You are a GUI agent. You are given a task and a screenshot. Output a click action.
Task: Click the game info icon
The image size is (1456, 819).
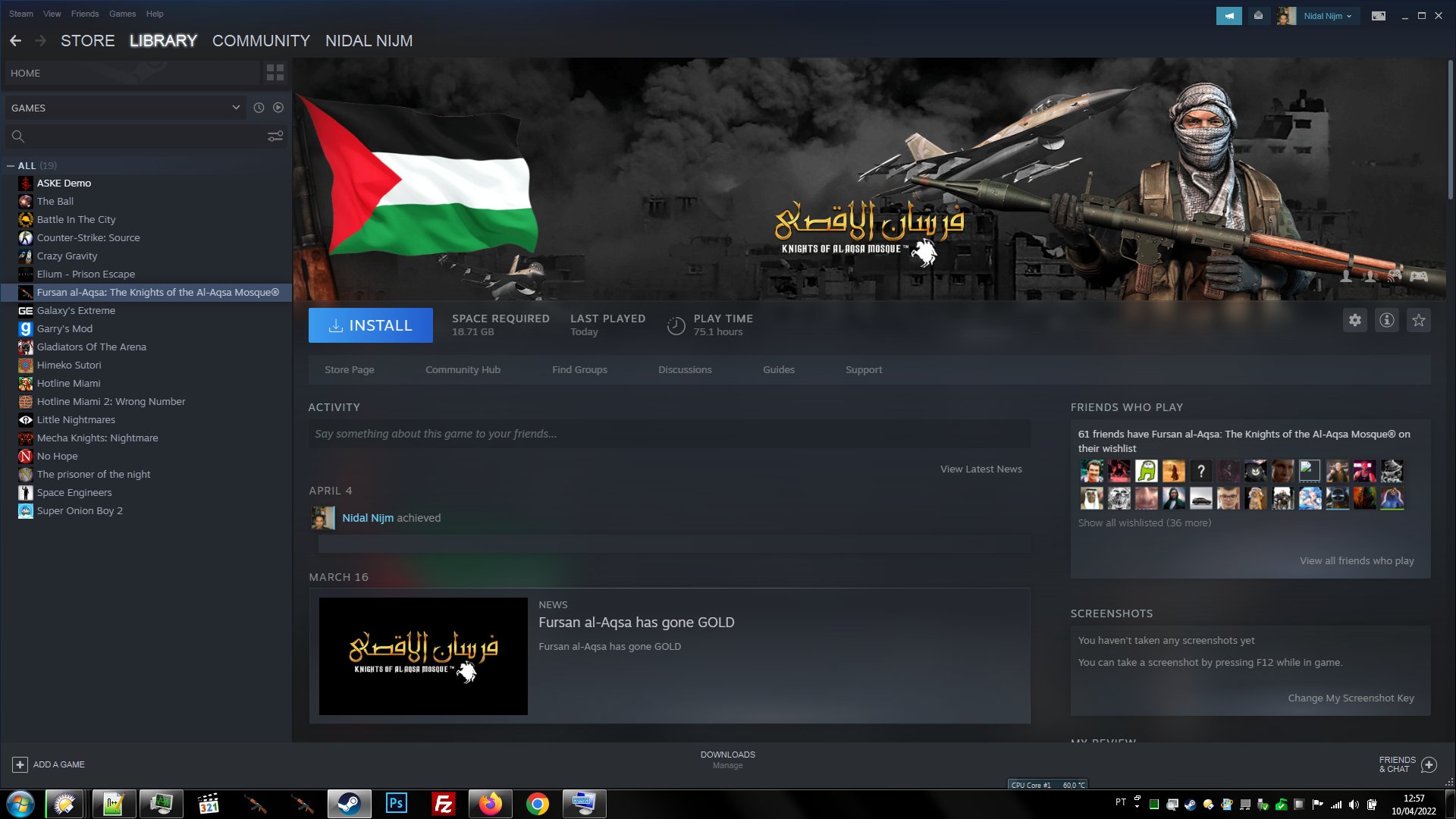coord(1388,320)
